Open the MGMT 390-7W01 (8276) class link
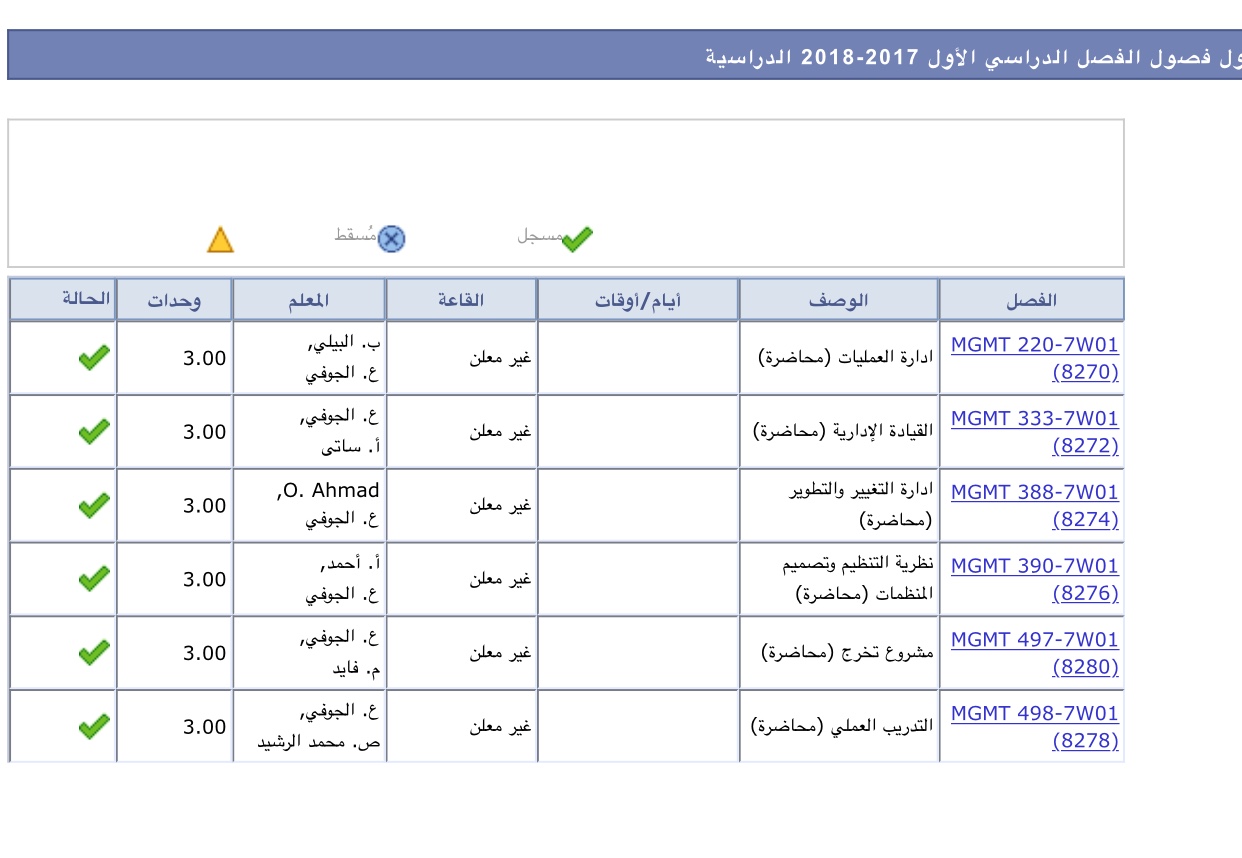Viewport: 1242px width, 858px height. point(1034,579)
